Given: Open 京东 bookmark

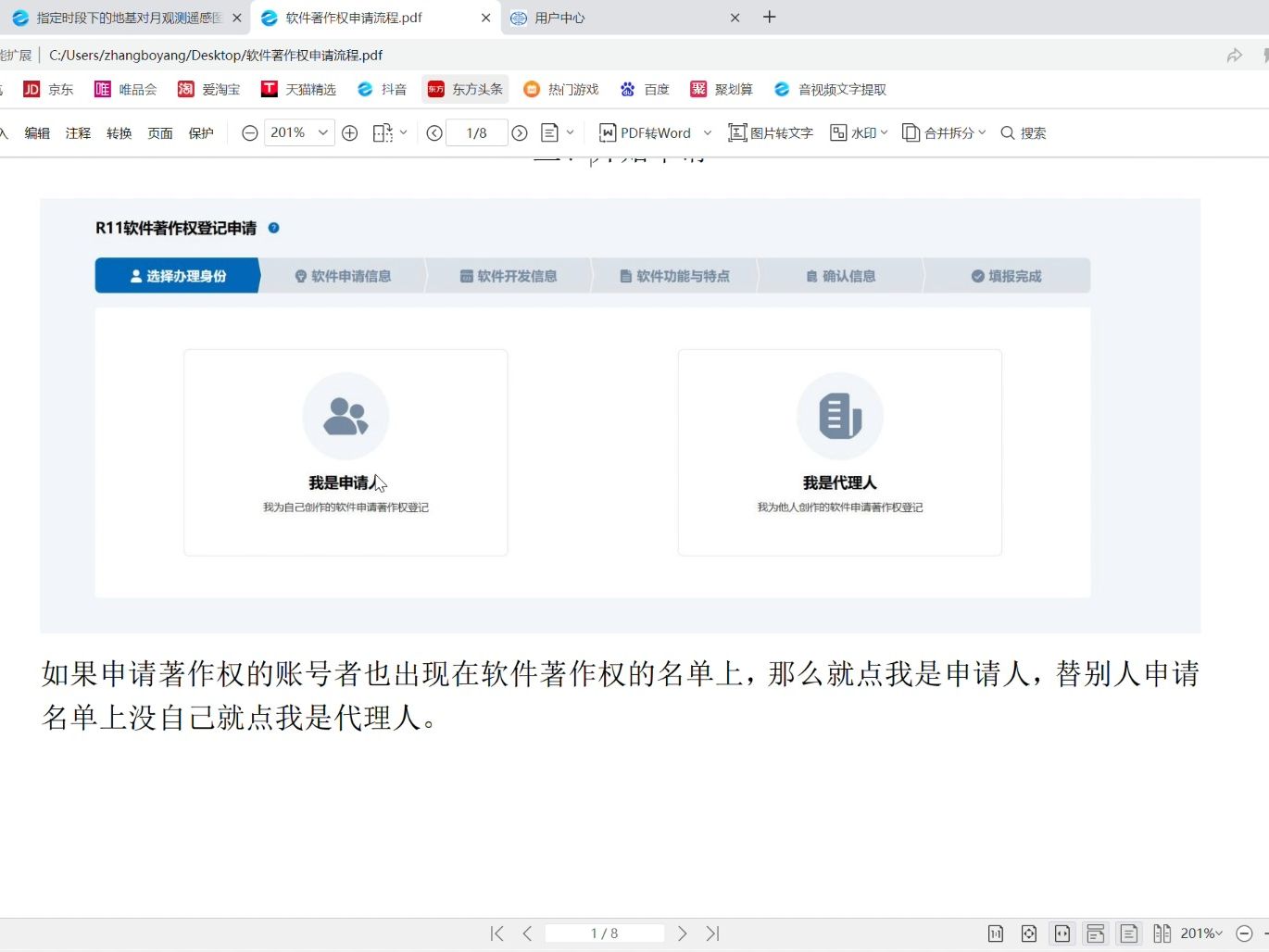Looking at the screenshot, I should 48,89.
